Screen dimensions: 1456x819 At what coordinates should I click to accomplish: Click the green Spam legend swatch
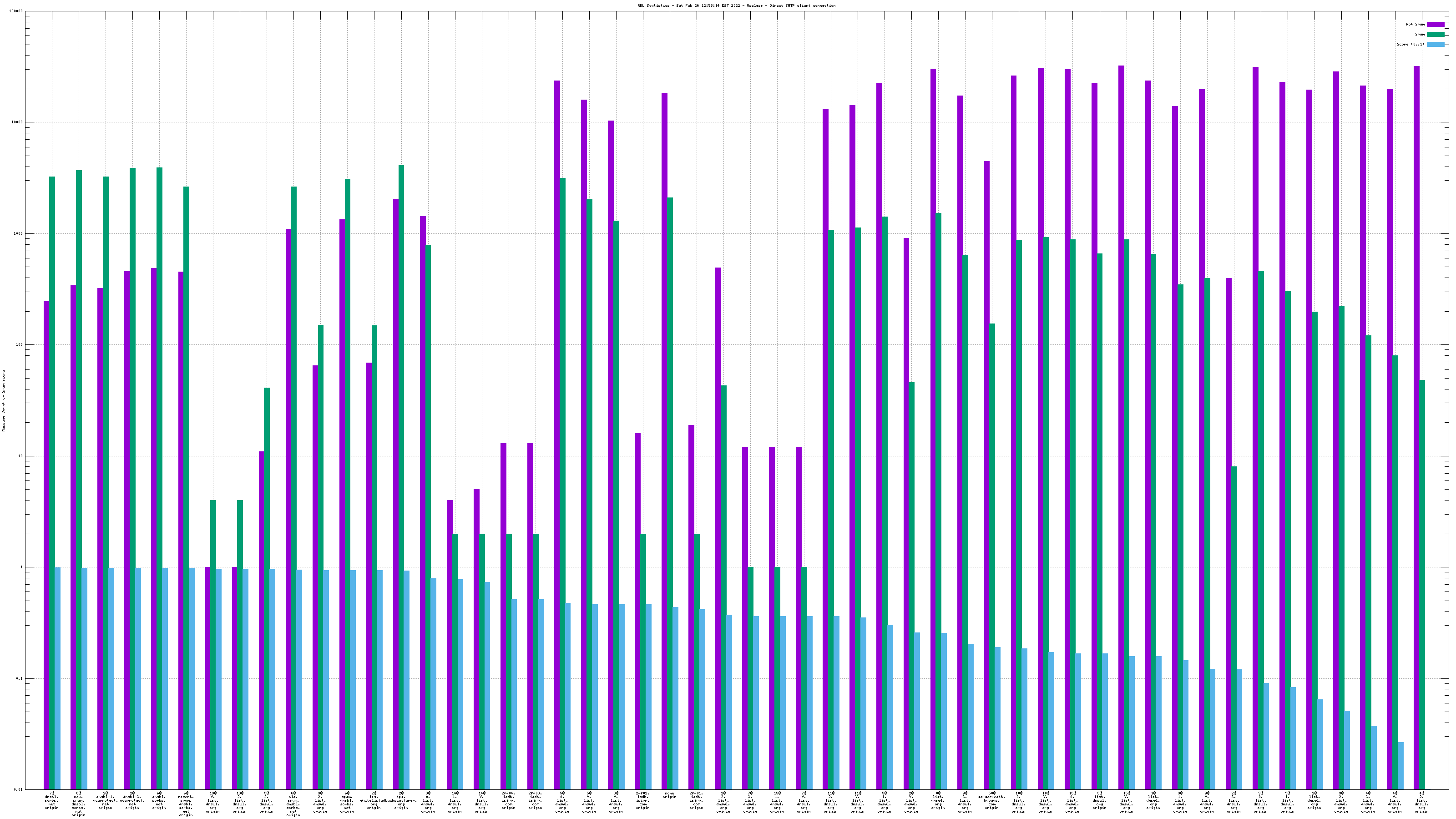click(x=1435, y=35)
